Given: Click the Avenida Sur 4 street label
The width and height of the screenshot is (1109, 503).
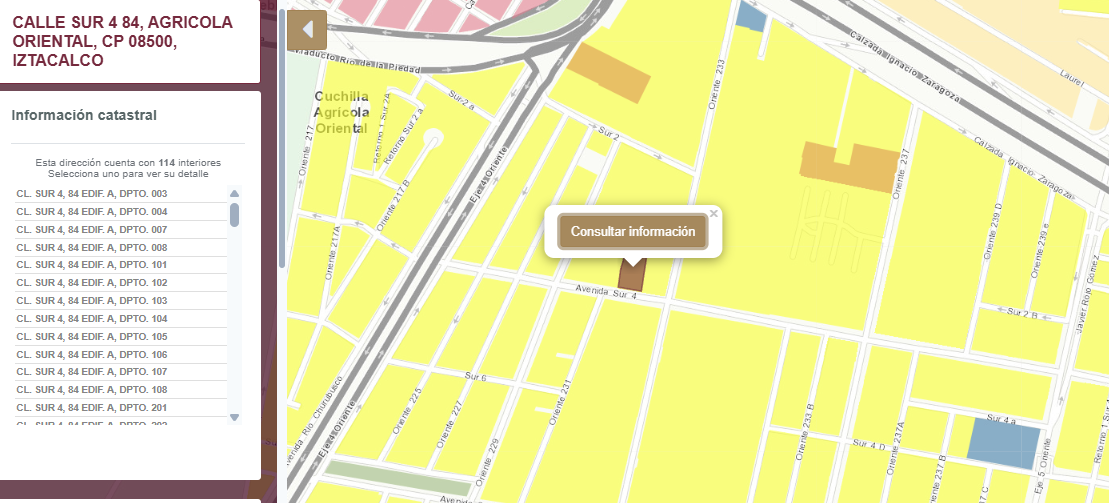Looking at the screenshot, I should 606,293.
